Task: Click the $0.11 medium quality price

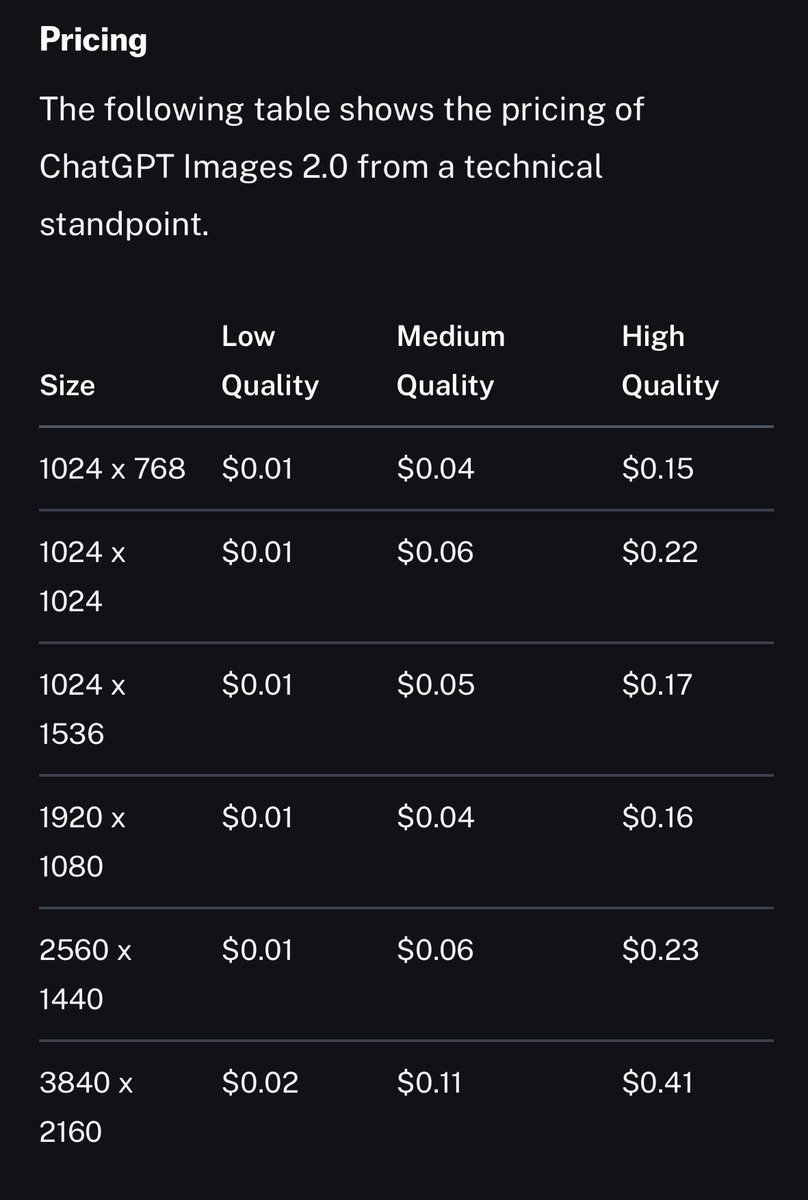Action: (429, 1083)
